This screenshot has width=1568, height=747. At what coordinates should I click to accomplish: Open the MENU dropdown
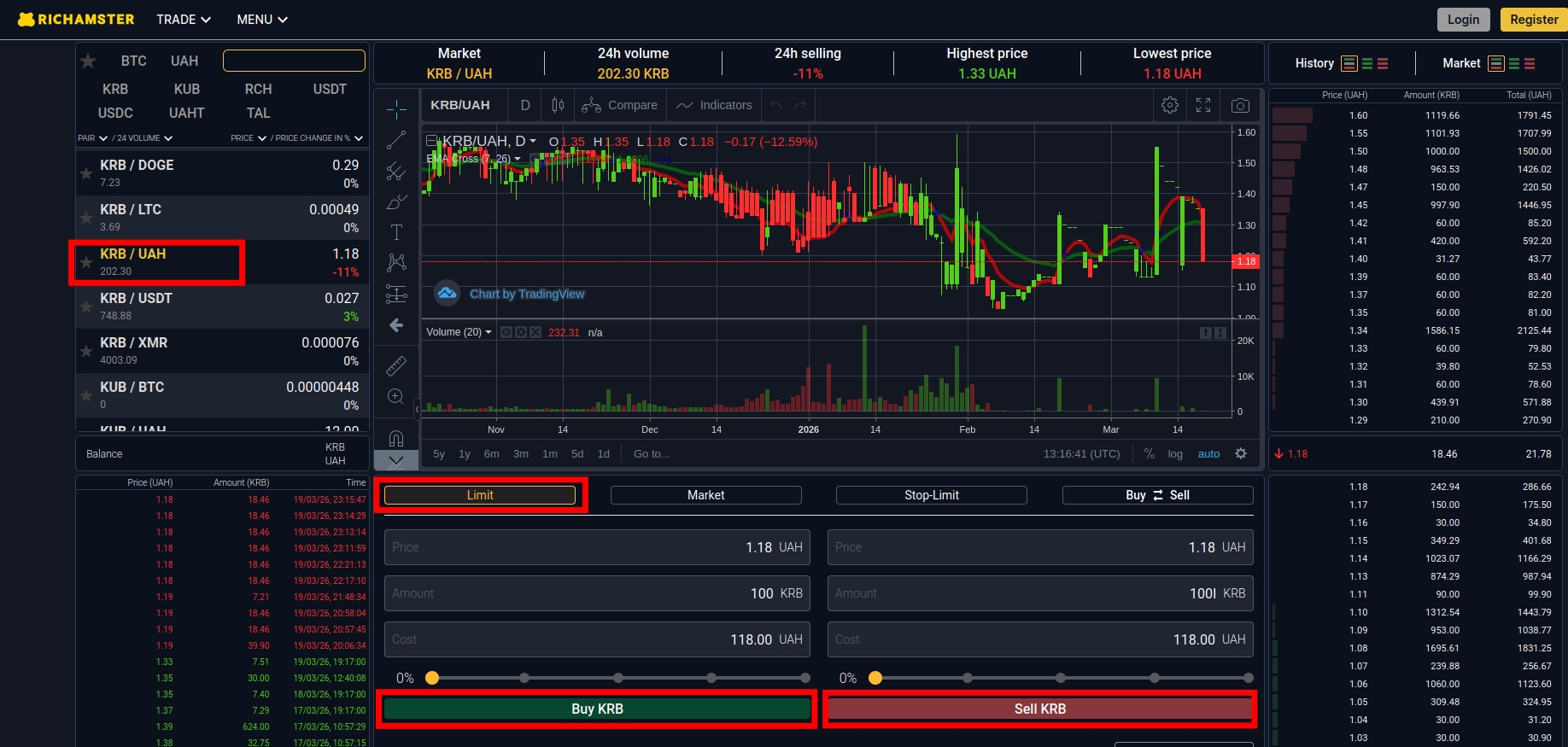[262, 19]
